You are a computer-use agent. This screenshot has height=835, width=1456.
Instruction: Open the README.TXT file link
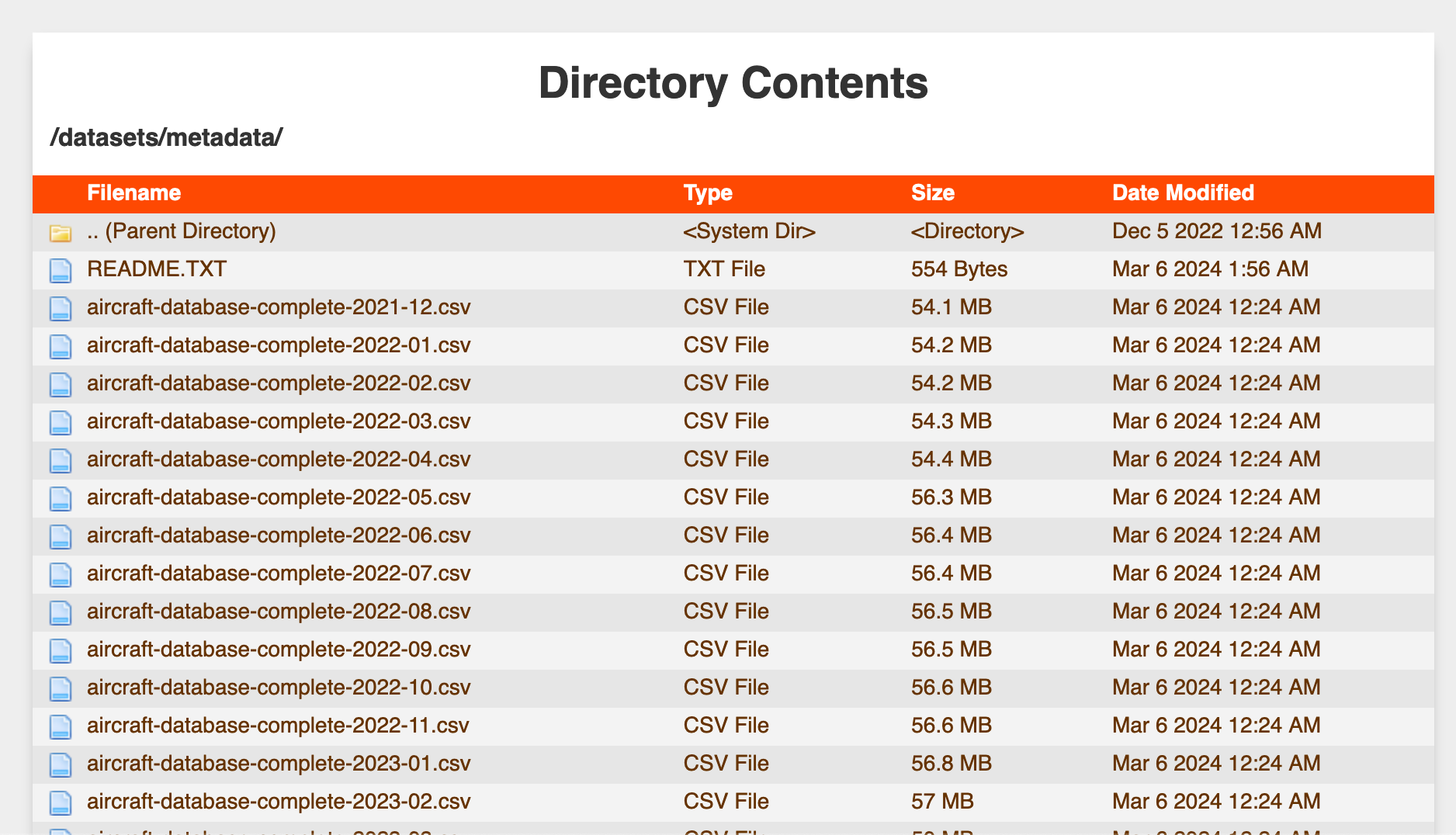(157, 269)
